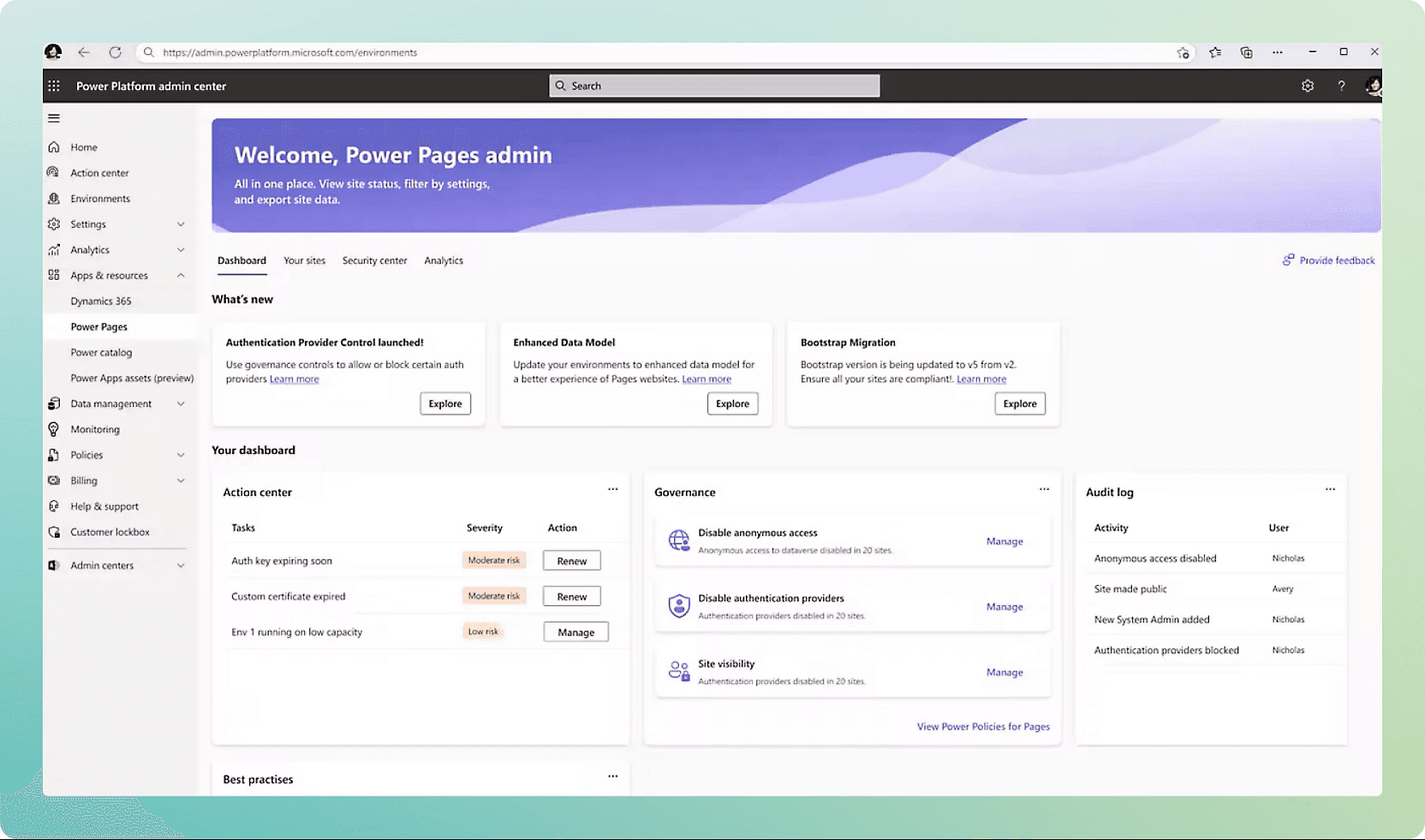Image resolution: width=1425 pixels, height=840 pixels.
Task: Select Power catalog in the sidebar
Action: pos(101,353)
